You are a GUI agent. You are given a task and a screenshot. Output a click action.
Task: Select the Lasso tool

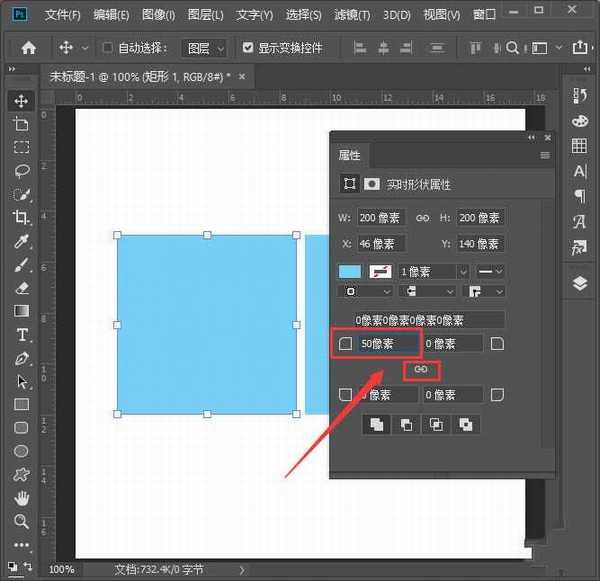tap(21, 170)
